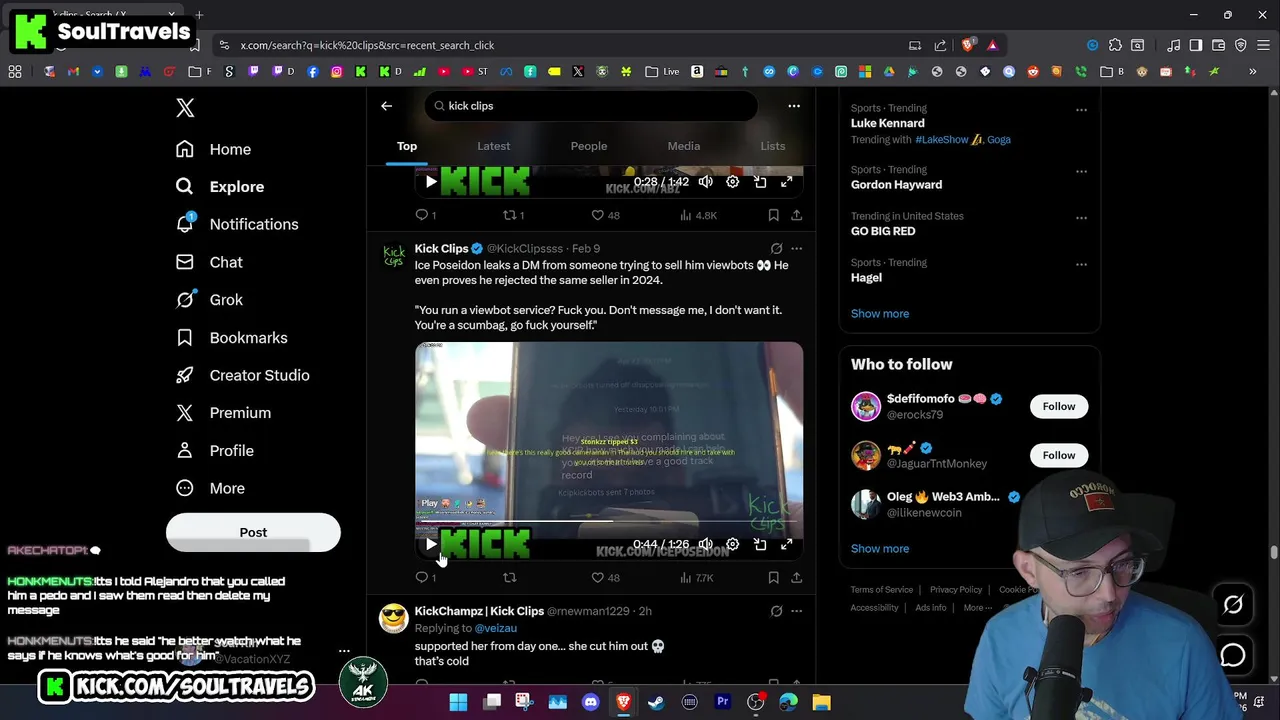Bookmark the top post with 4.8K views
This screenshot has height=720, width=1280.
click(x=773, y=215)
